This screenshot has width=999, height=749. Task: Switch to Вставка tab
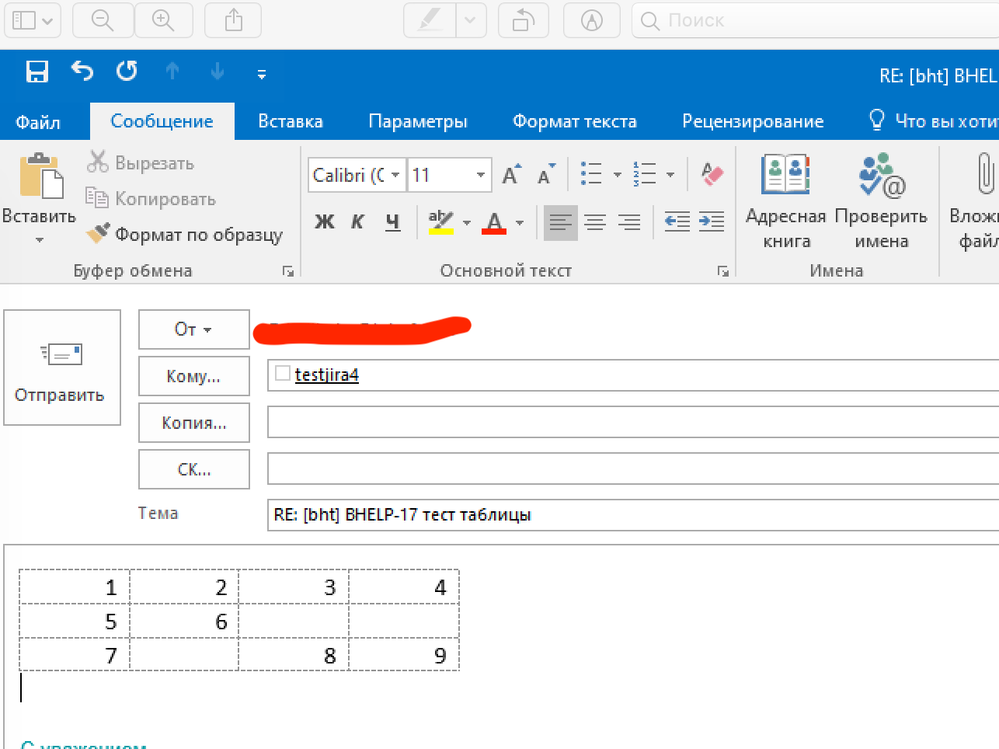(x=291, y=121)
